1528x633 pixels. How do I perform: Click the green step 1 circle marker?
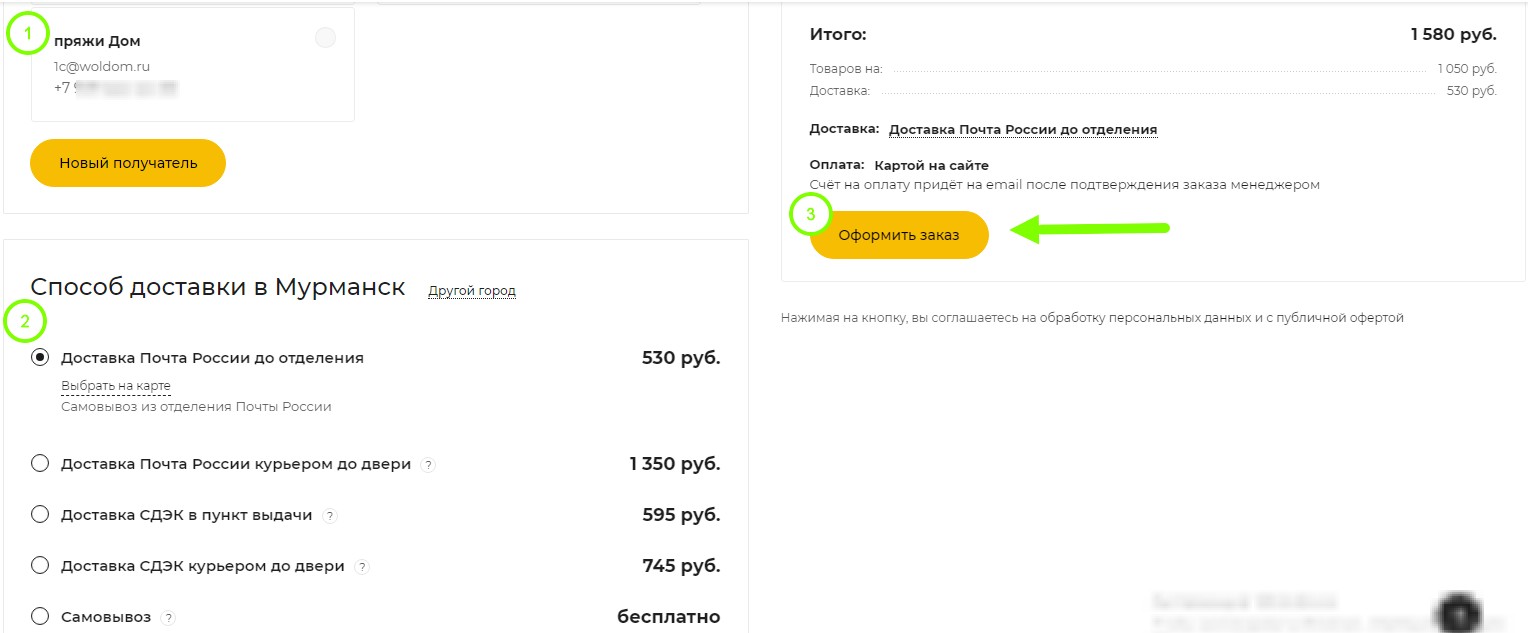pyautogui.click(x=28, y=35)
